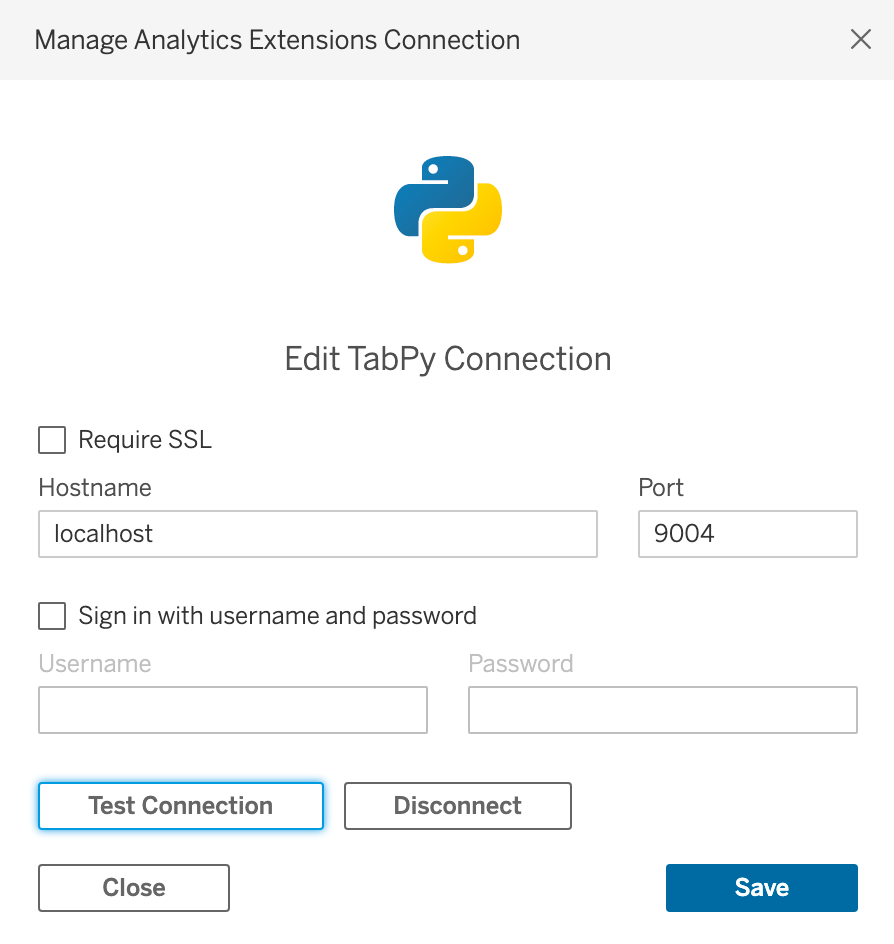This screenshot has width=894, height=944.
Task: Click the Hostname input field
Action: [x=317, y=534]
